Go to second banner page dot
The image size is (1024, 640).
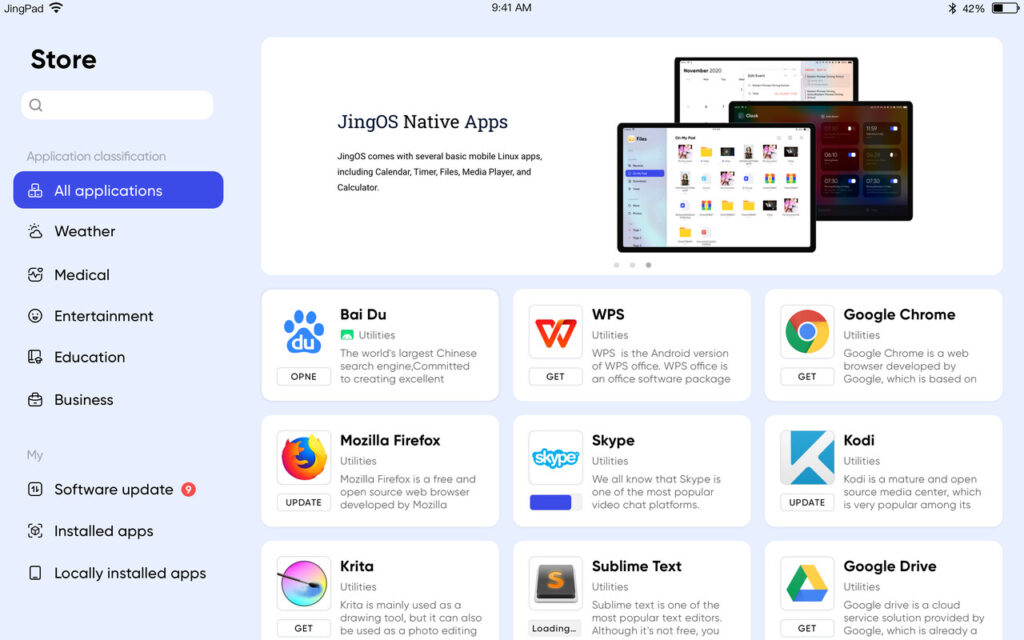tap(632, 265)
